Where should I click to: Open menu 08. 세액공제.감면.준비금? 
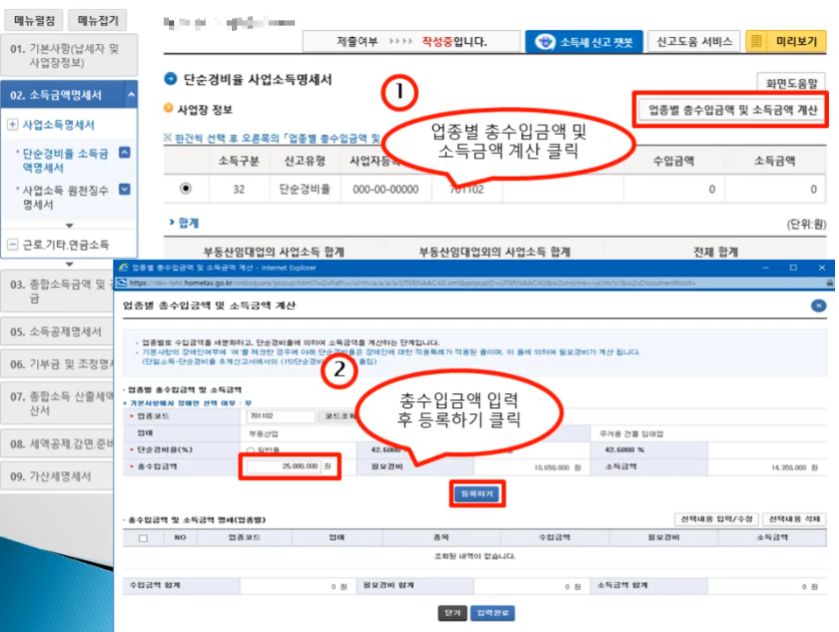click(57, 444)
